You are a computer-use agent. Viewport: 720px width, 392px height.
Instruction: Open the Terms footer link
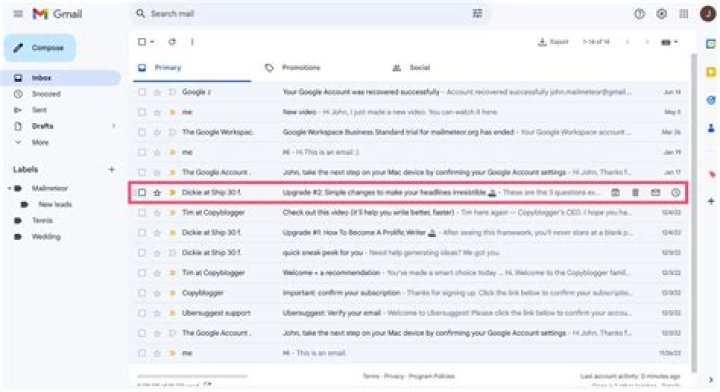click(x=371, y=376)
